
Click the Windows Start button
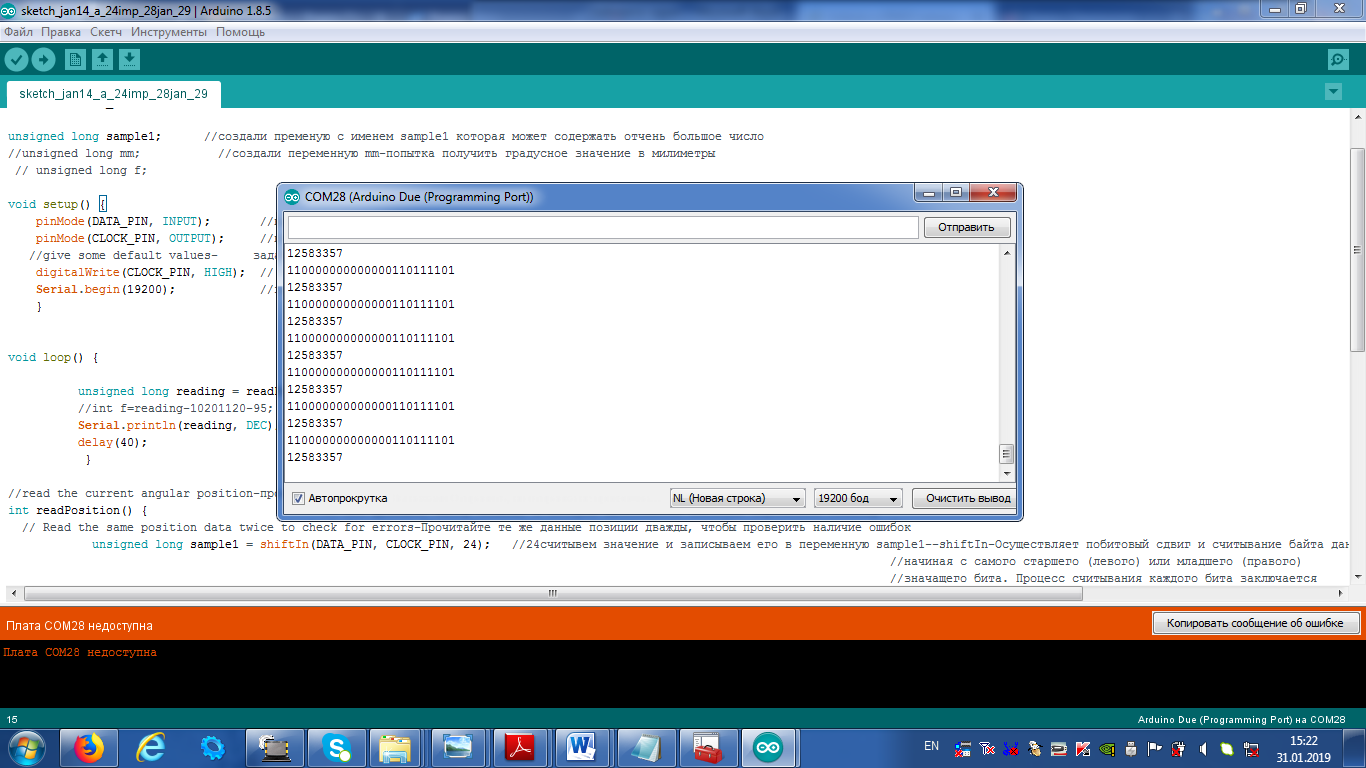point(27,747)
